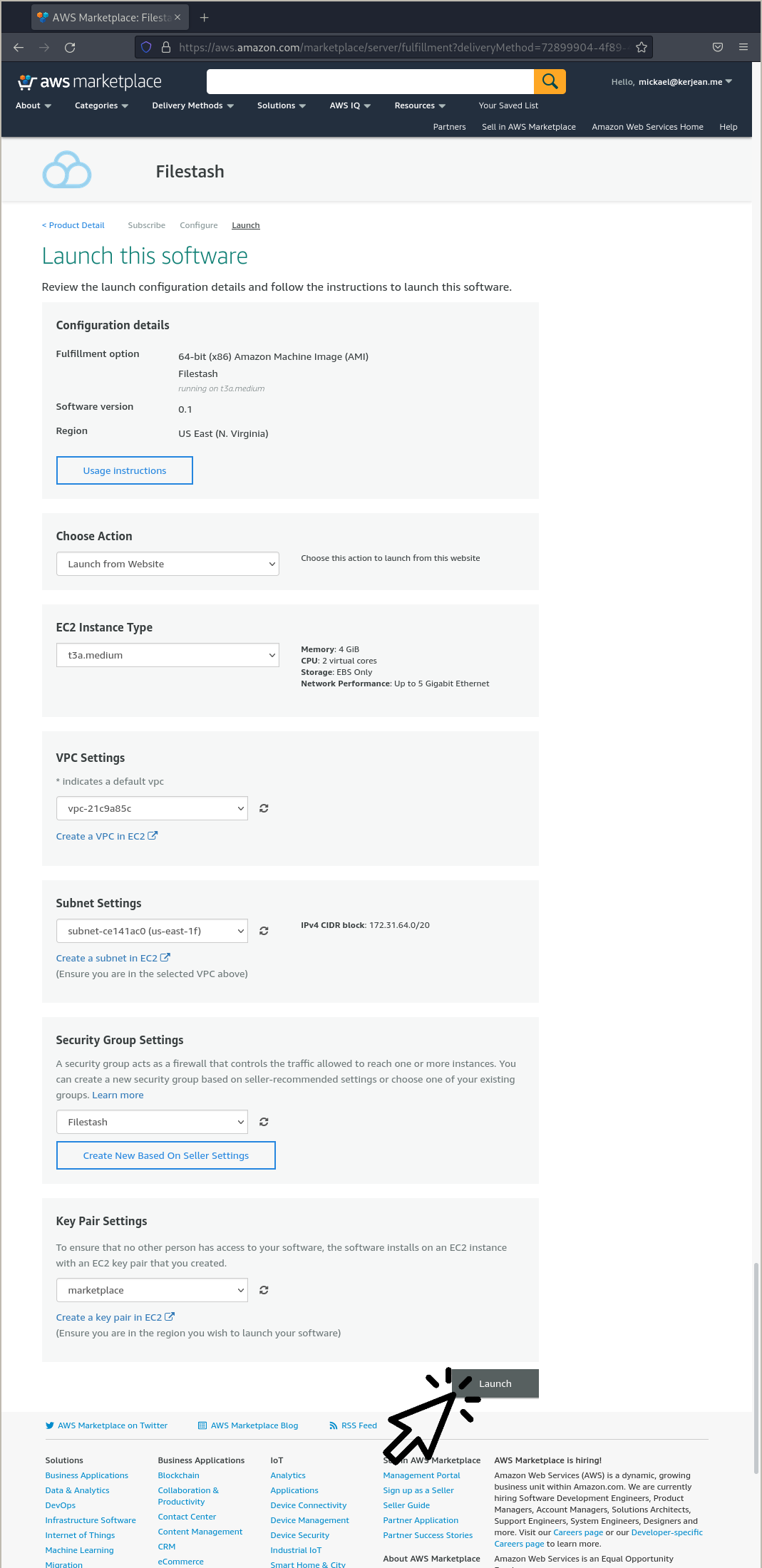Viewport: 762px width, 1568px height.
Task: Open EC2 Instance Type dropdown
Action: coord(168,655)
